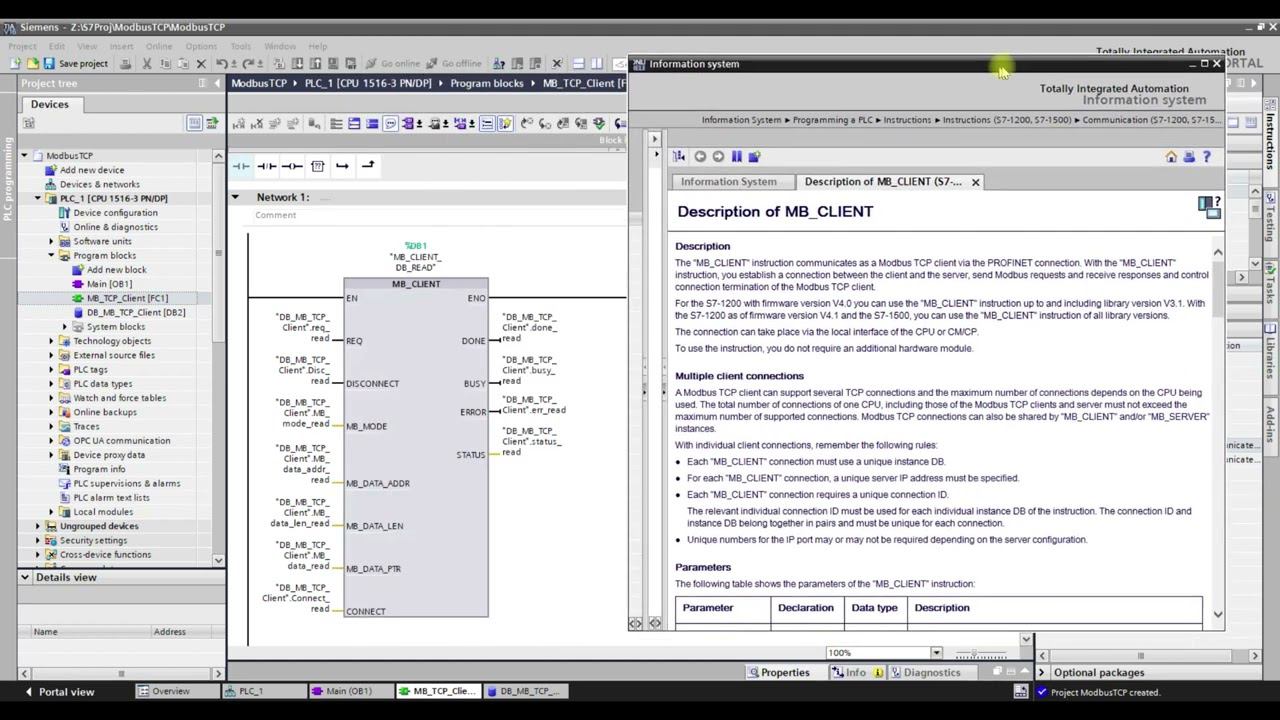Click the Information system help scrollbar down arrow
1280x720 pixels.
(x=1217, y=614)
